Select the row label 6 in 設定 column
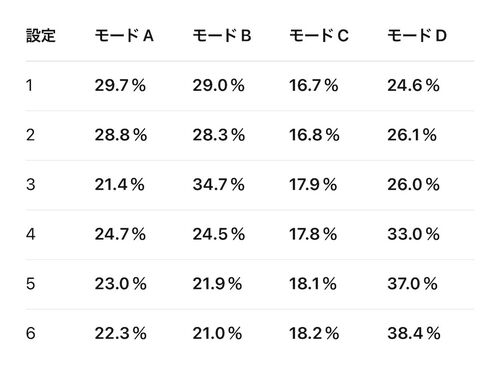The height and width of the screenshot is (391, 500). [x=31, y=333]
